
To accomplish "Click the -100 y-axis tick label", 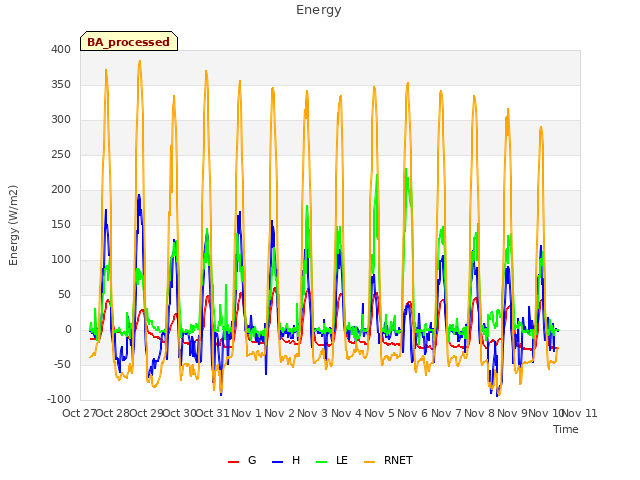I will point(59,399).
